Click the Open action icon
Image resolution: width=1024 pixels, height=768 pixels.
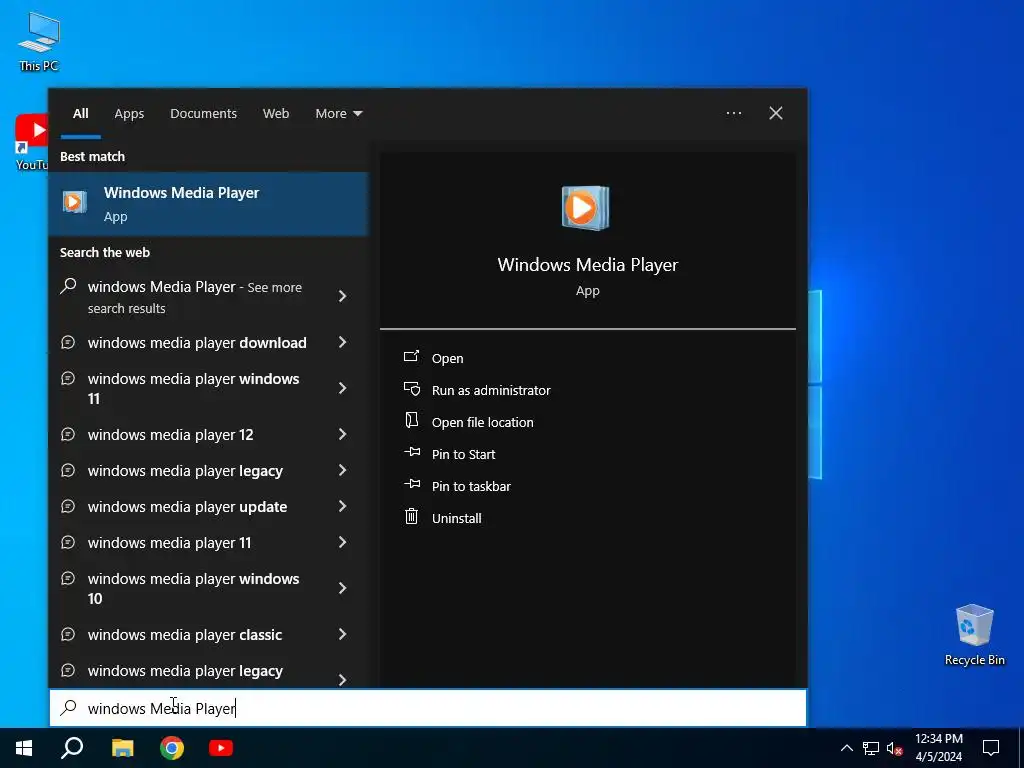coord(411,357)
